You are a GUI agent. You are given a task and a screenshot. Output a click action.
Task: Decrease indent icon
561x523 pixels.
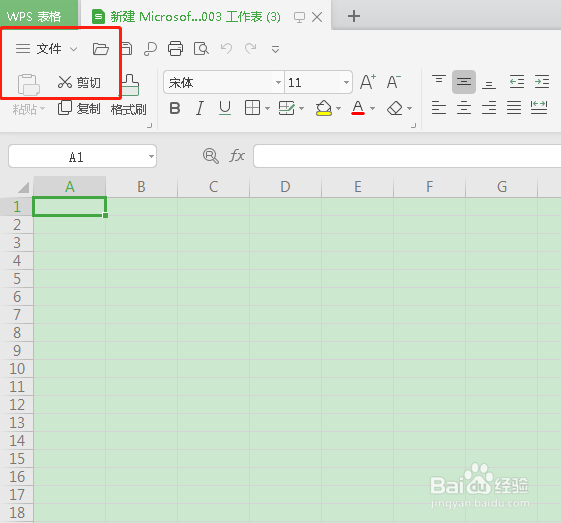(x=517, y=82)
